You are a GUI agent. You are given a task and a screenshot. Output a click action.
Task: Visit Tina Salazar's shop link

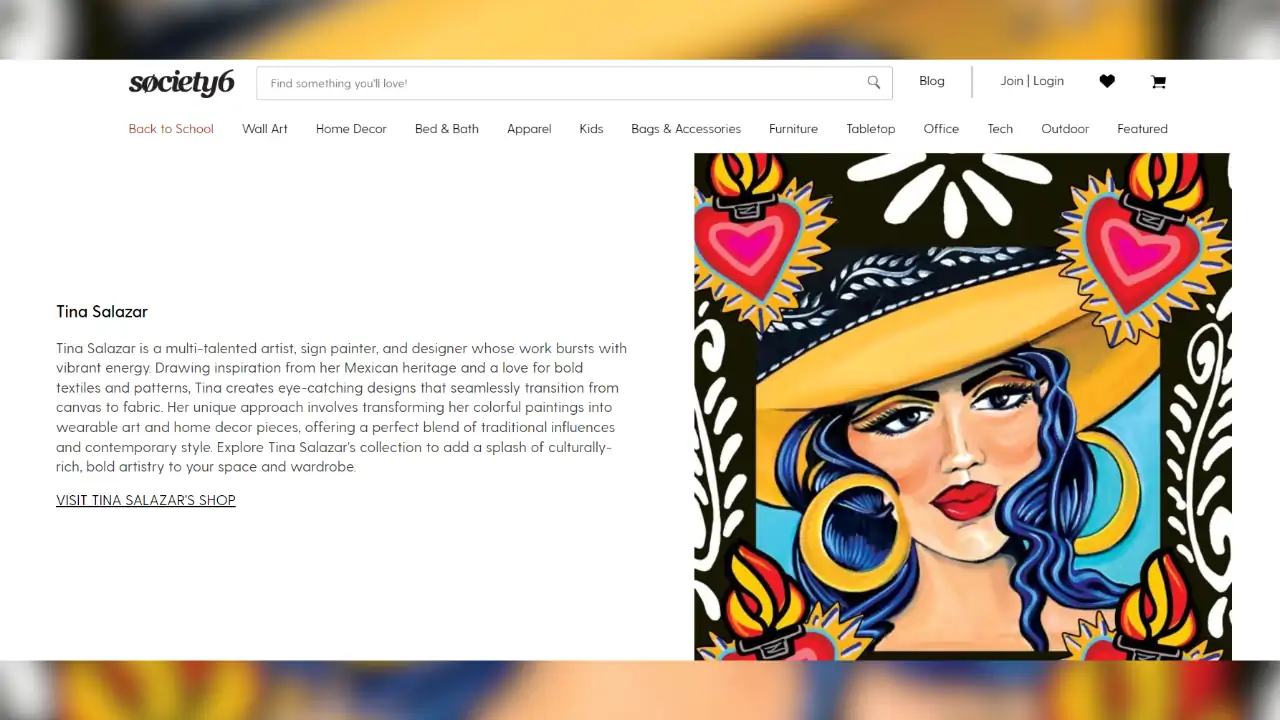click(x=146, y=500)
